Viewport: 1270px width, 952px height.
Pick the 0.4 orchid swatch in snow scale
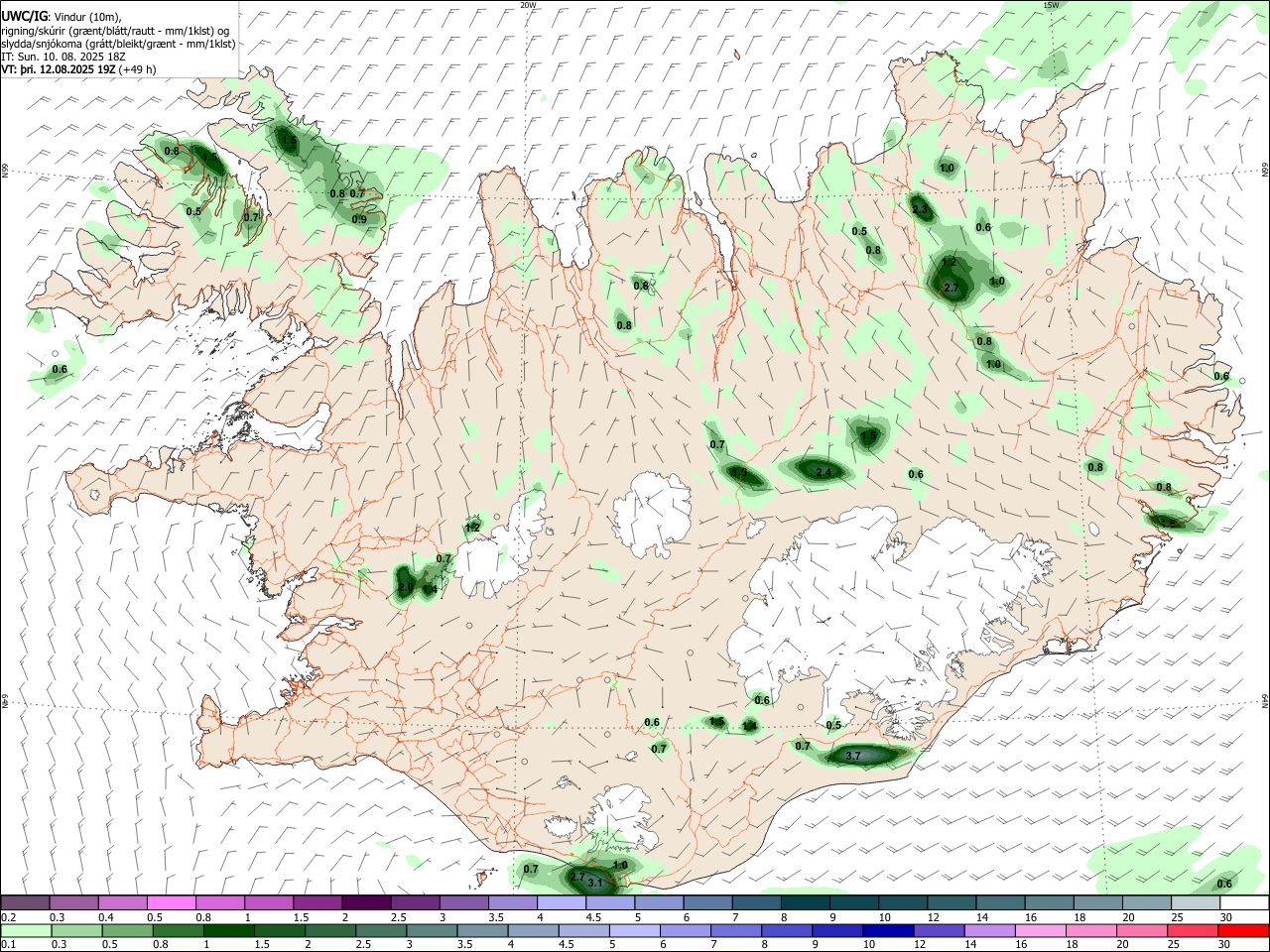tap(122, 903)
